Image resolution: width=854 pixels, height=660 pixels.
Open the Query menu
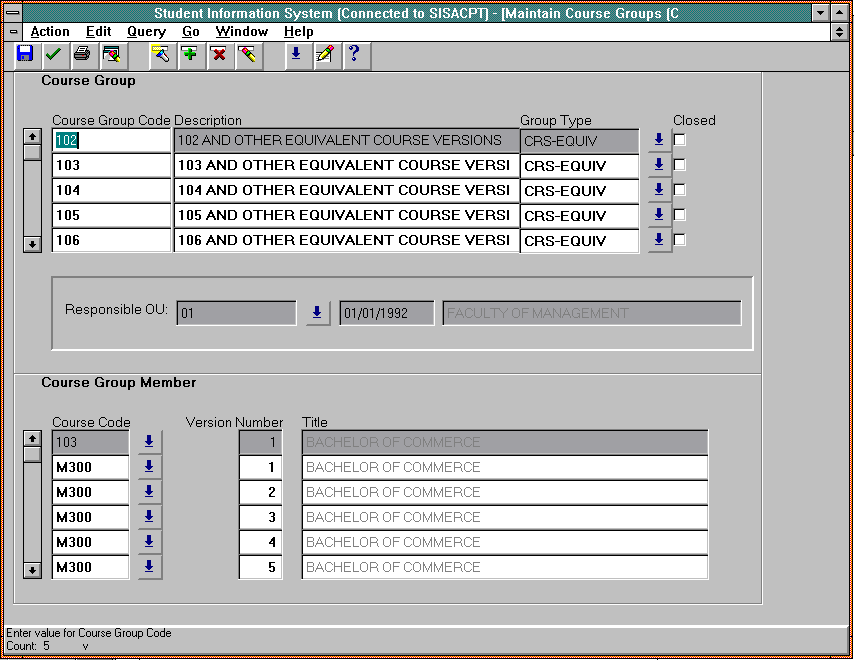[146, 32]
